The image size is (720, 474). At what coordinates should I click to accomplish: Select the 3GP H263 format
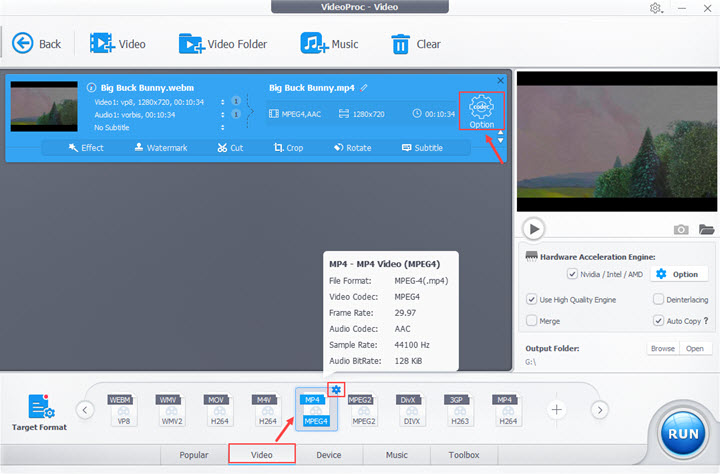click(459, 410)
